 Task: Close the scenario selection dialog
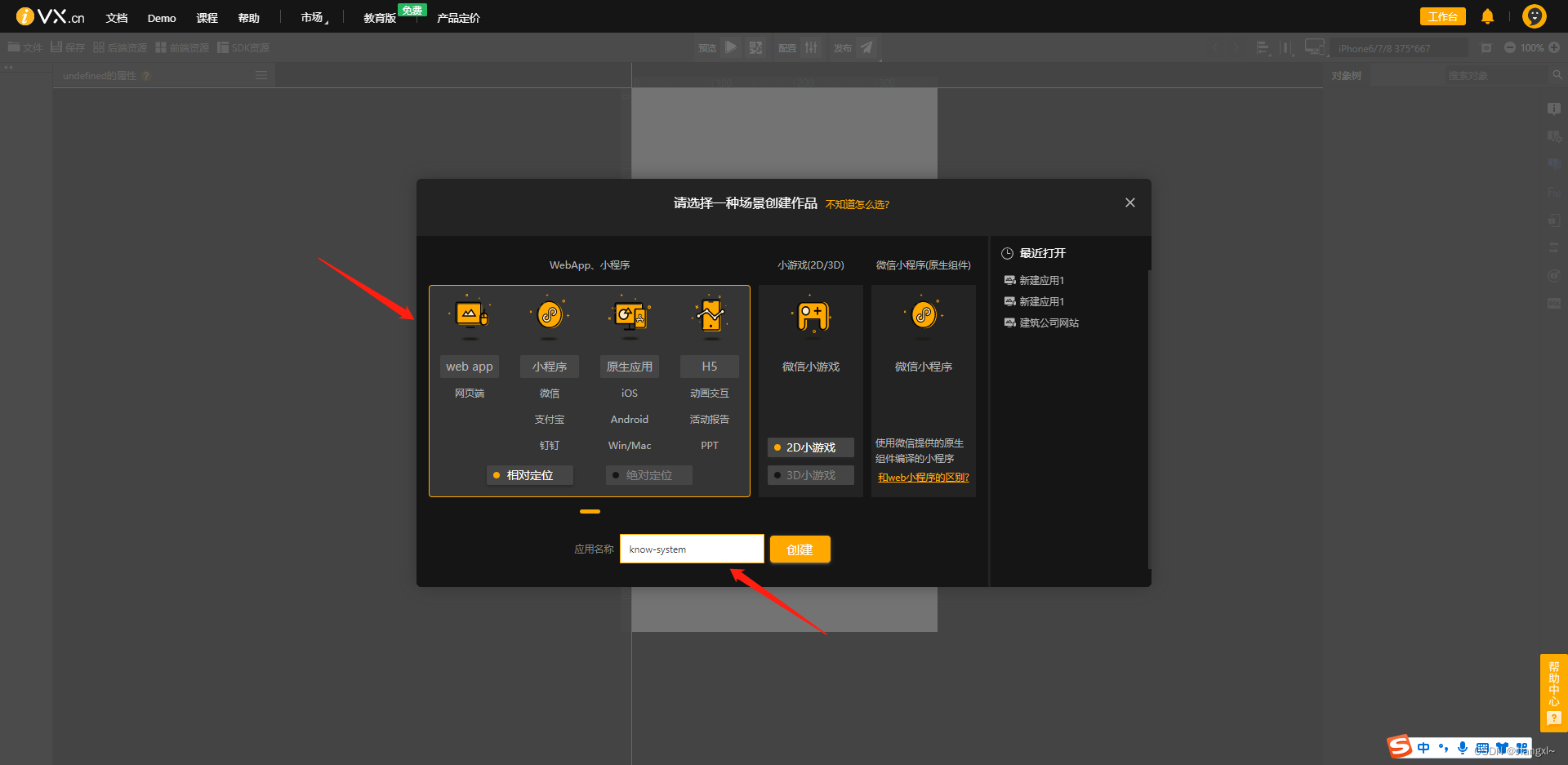tap(1130, 202)
